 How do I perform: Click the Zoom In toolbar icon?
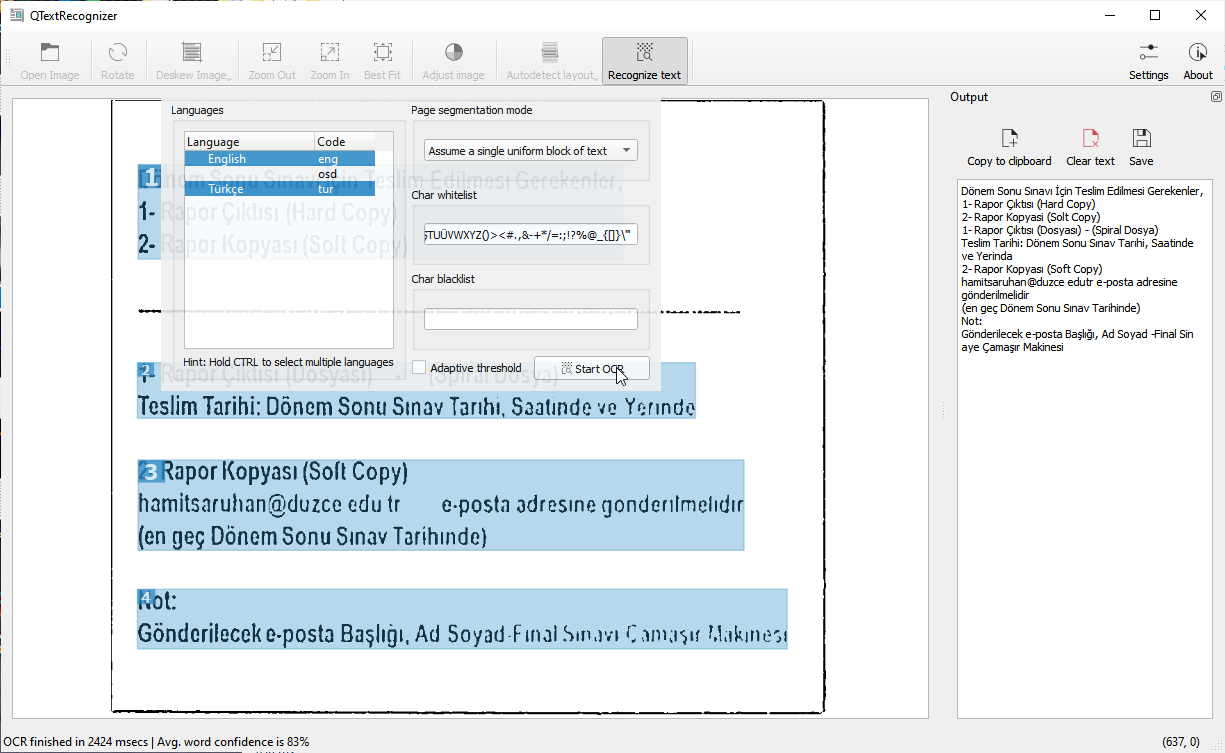(x=329, y=52)
